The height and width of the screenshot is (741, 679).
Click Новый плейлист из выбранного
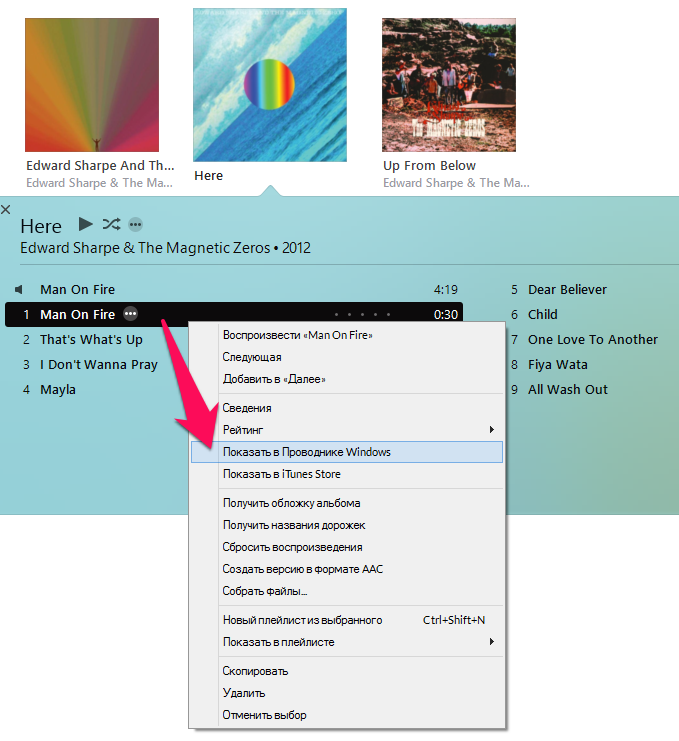tap(347, 620)
